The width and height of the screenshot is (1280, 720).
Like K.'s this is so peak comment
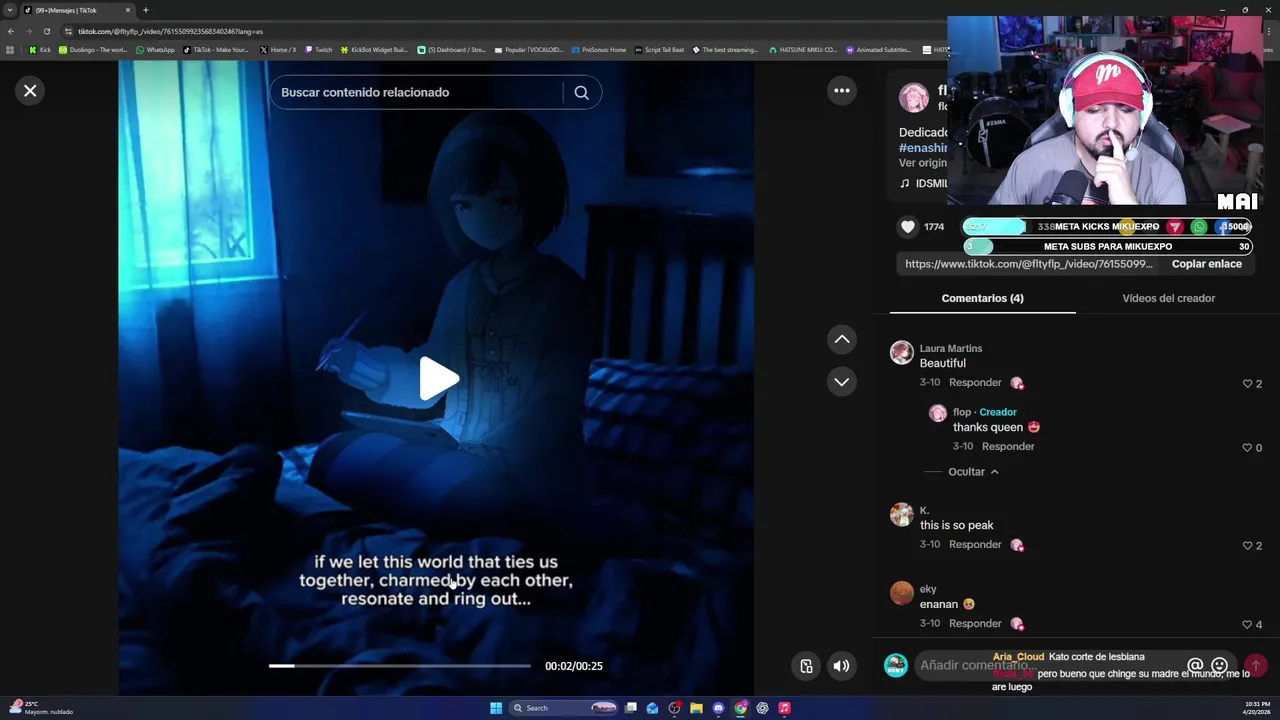pos(1247,546)
